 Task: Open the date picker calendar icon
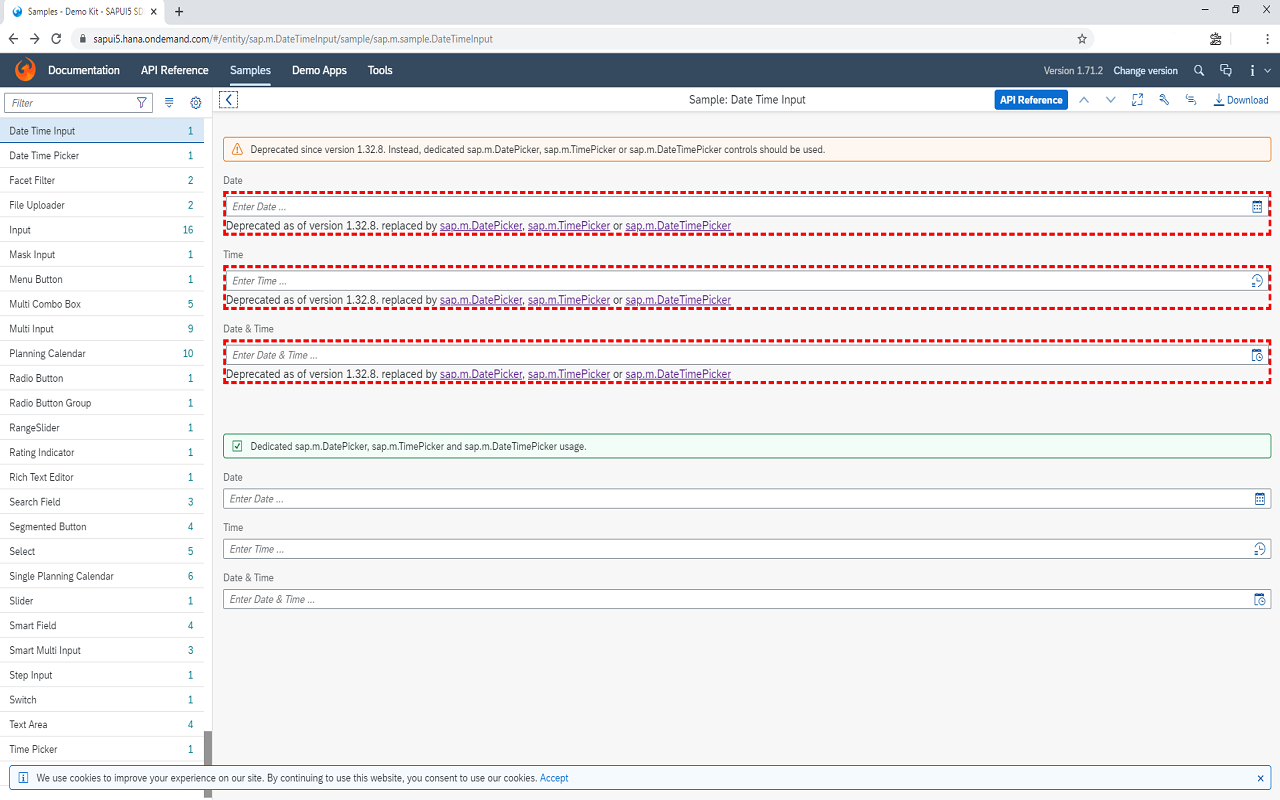(x=1257, y=207)
